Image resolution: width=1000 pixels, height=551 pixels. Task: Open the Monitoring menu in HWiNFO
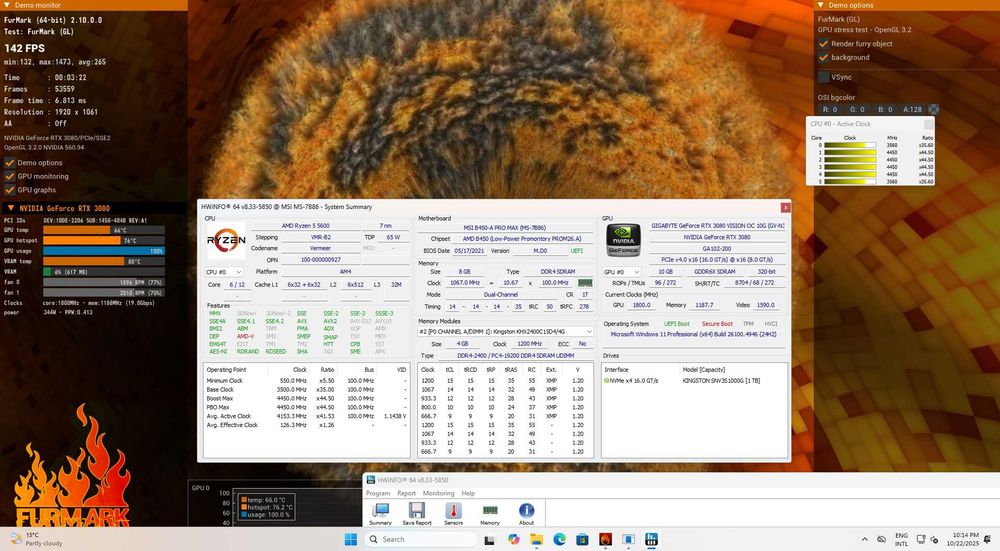(438, 493)
